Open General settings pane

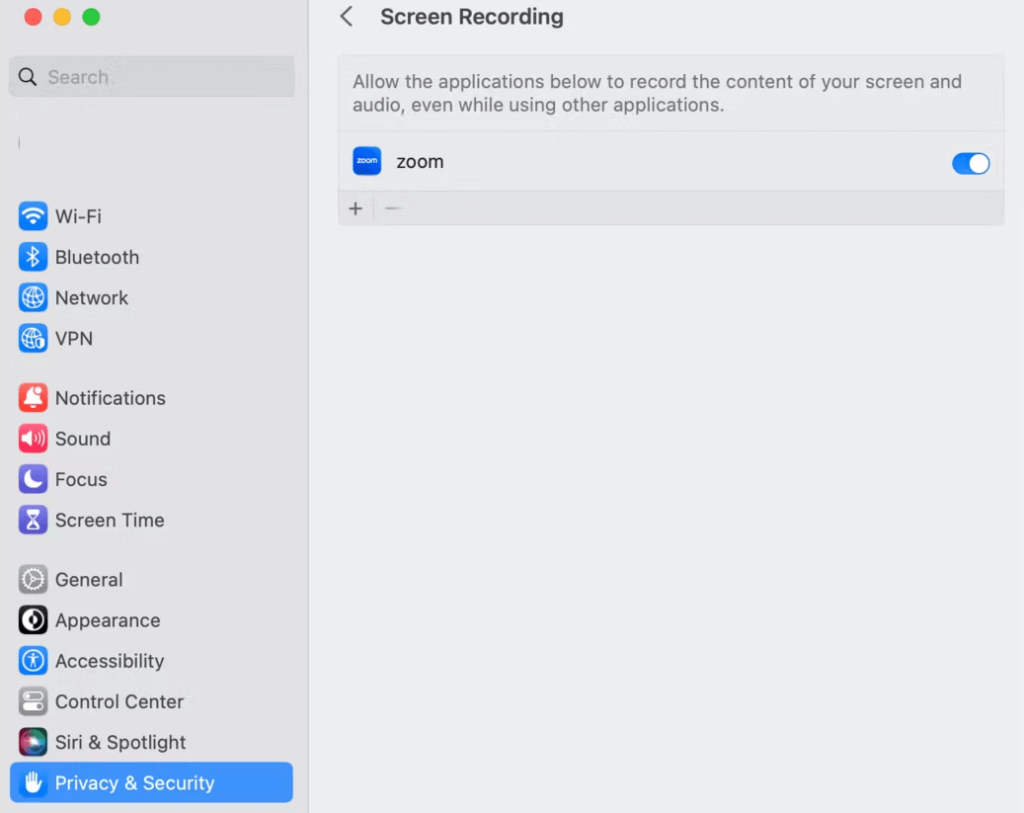click(x=88, y=580)
